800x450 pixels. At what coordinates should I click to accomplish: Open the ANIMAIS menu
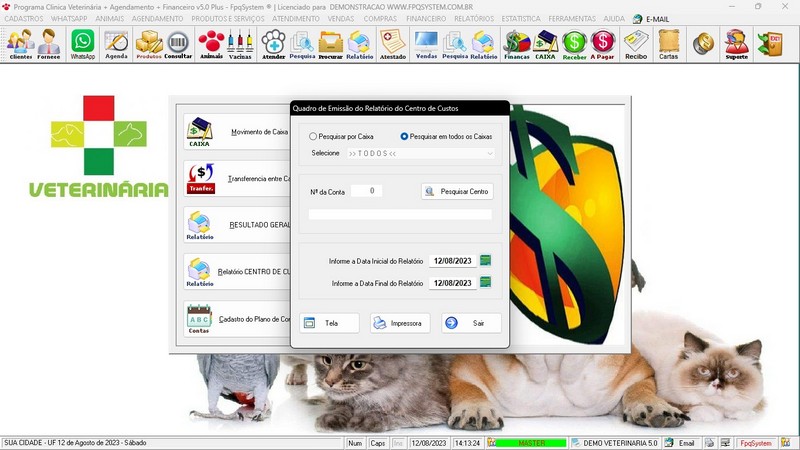pyautogui.click(x=110, y=19)
